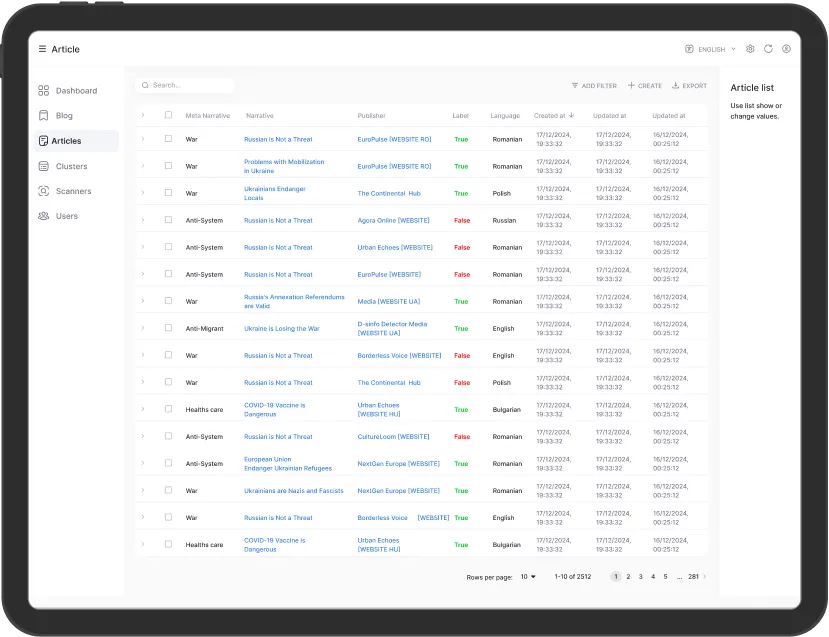The image size is (829, 637).
Task: Click the EXPORT button
Action: (x=689, y=86)
